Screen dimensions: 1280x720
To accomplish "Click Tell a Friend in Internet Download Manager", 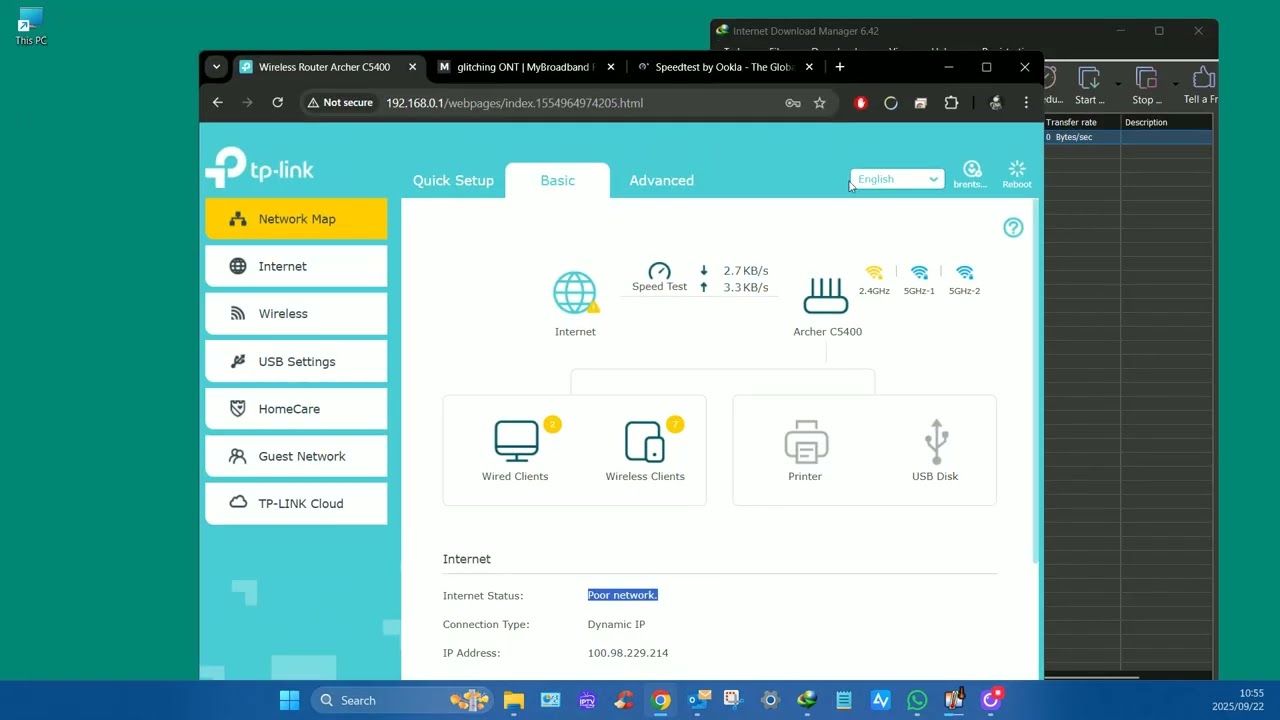I will [1201, 85].
